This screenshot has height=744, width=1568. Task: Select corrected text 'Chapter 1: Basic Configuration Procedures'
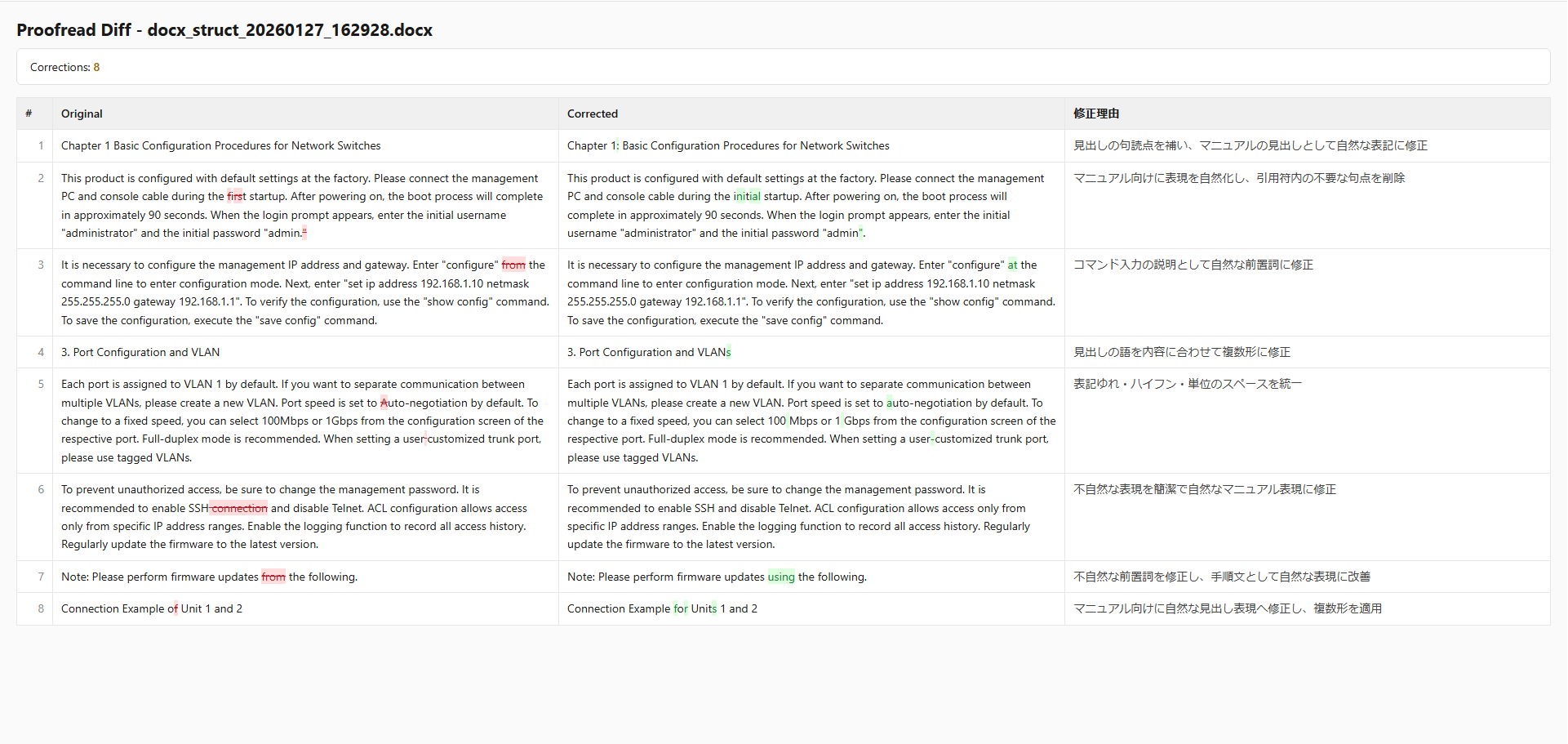(673, 146)
